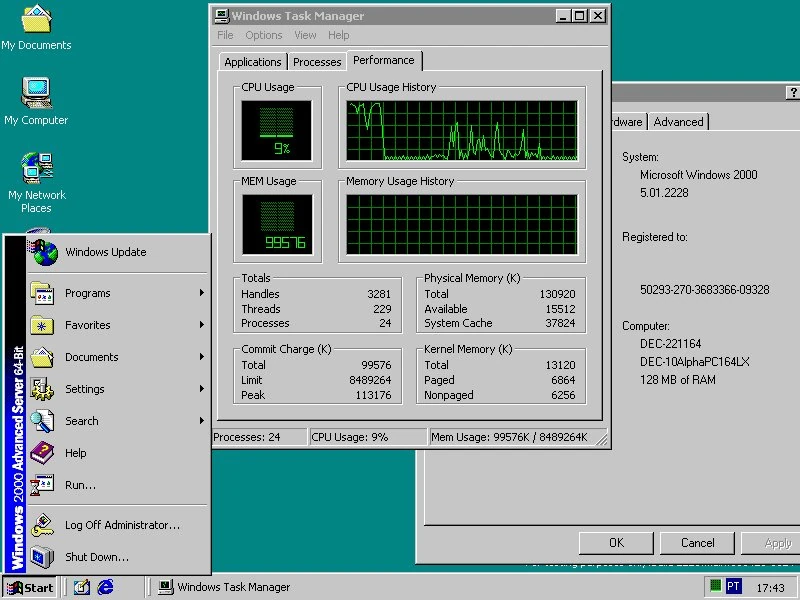Choose Shut Down in Start menu
This screenshot has width=800, height=600.
click(118, 557)
